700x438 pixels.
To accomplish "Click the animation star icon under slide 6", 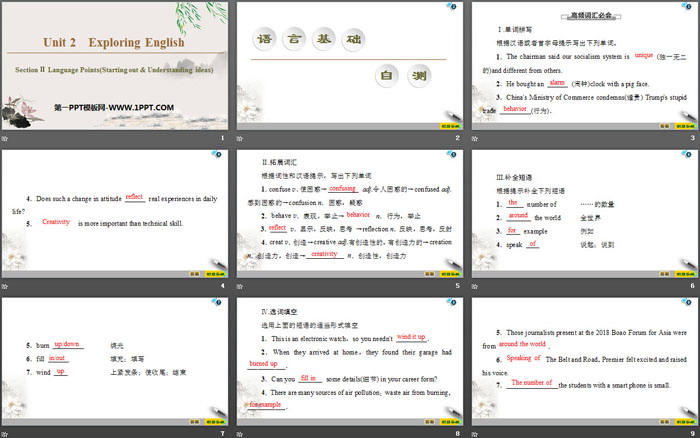I will click(x=475, y=286).
